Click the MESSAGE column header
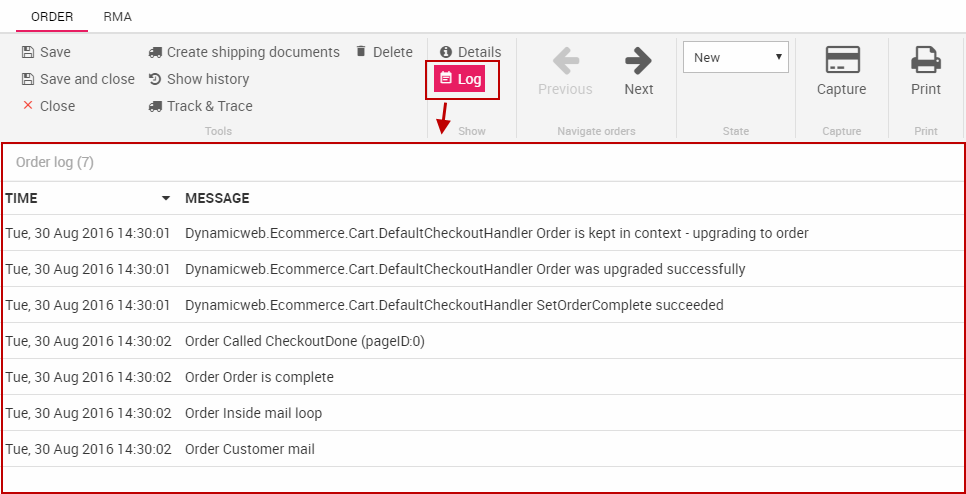 217,199
